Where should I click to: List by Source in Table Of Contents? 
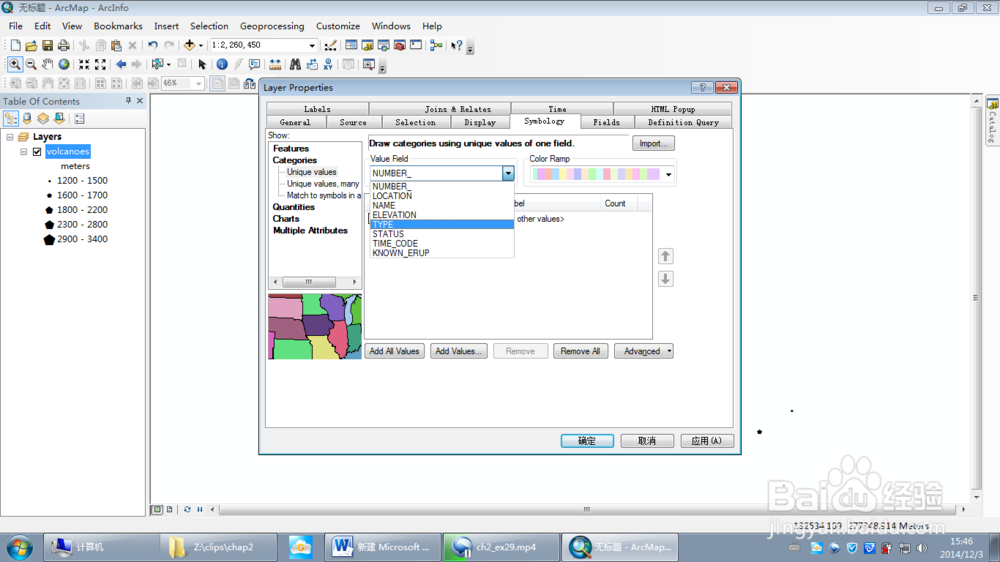point(27,119)
